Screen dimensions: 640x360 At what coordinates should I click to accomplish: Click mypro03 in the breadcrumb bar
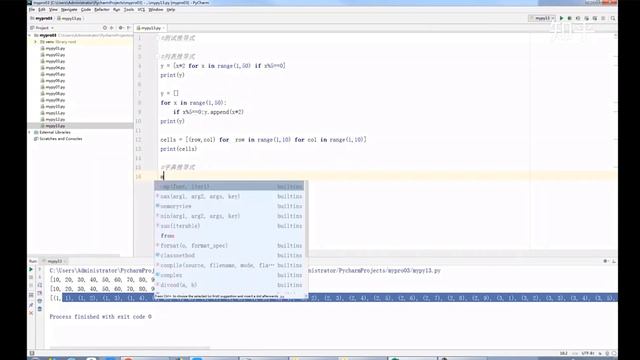[x=42, y=18]
